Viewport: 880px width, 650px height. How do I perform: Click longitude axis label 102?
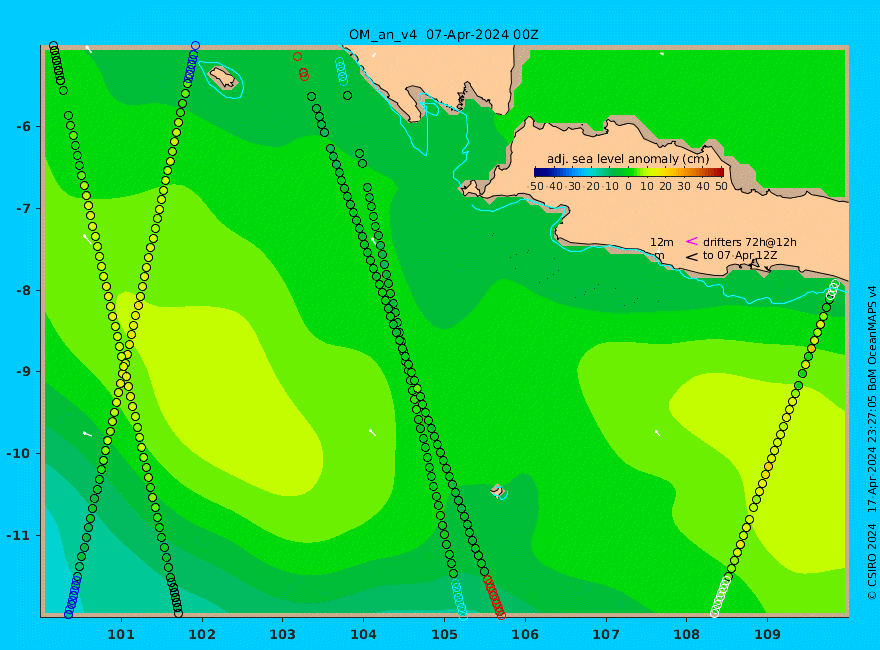201,635
